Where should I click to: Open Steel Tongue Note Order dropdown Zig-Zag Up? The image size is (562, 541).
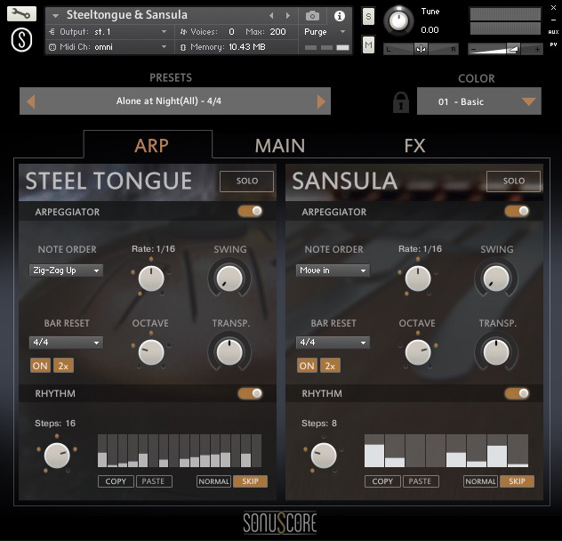pyautogui.click(x=66, y=270)
